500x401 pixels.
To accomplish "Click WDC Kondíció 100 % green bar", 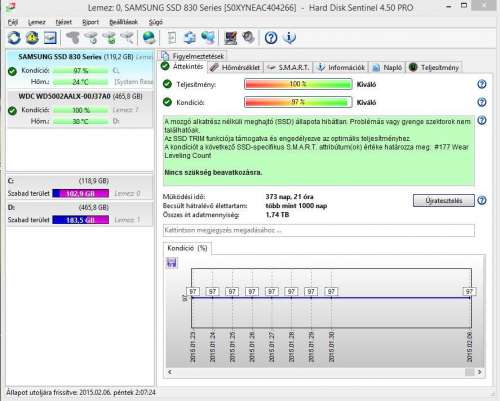I will pos(81,110).
